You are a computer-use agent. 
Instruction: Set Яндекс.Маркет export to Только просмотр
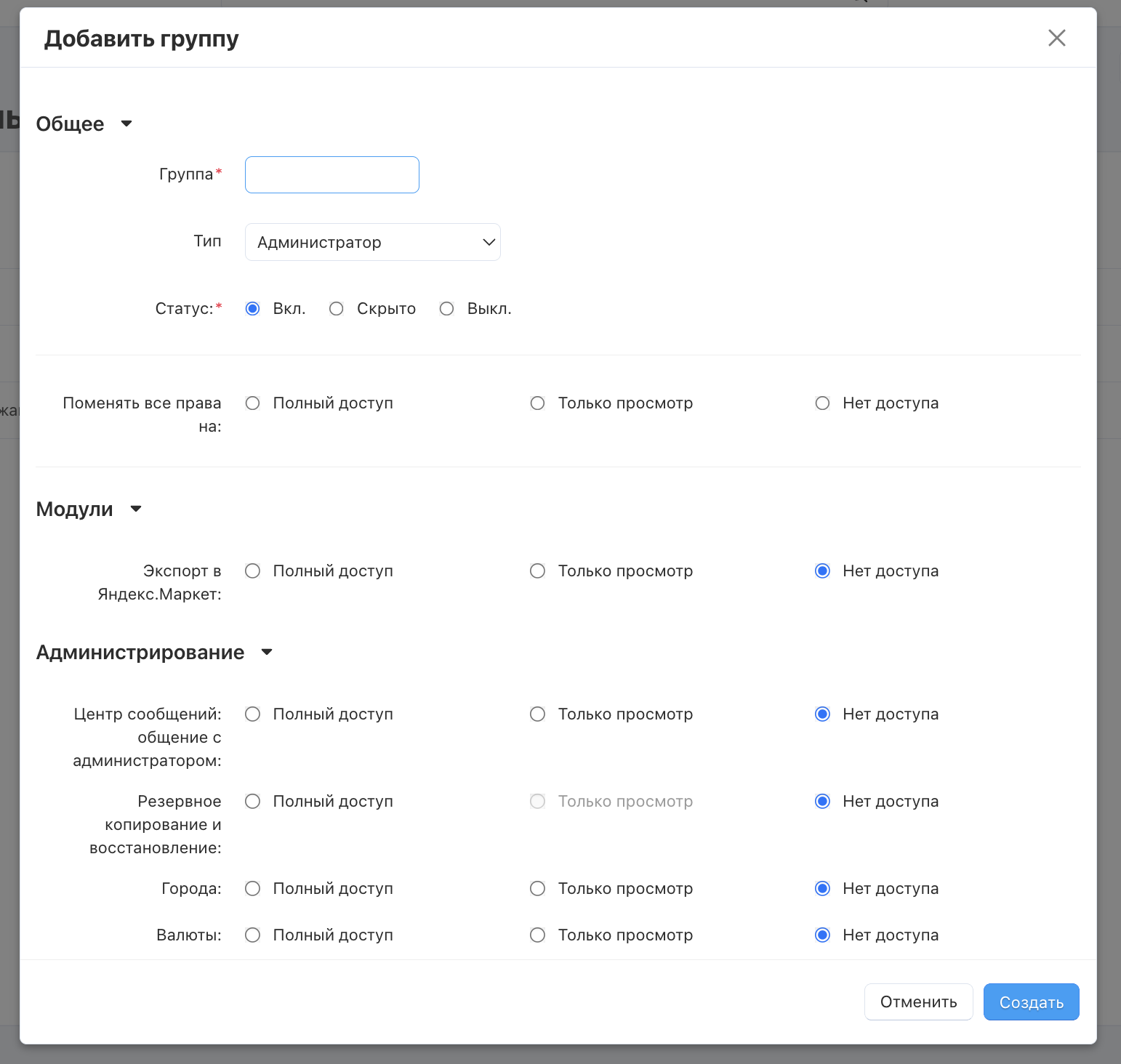(537, 571)
